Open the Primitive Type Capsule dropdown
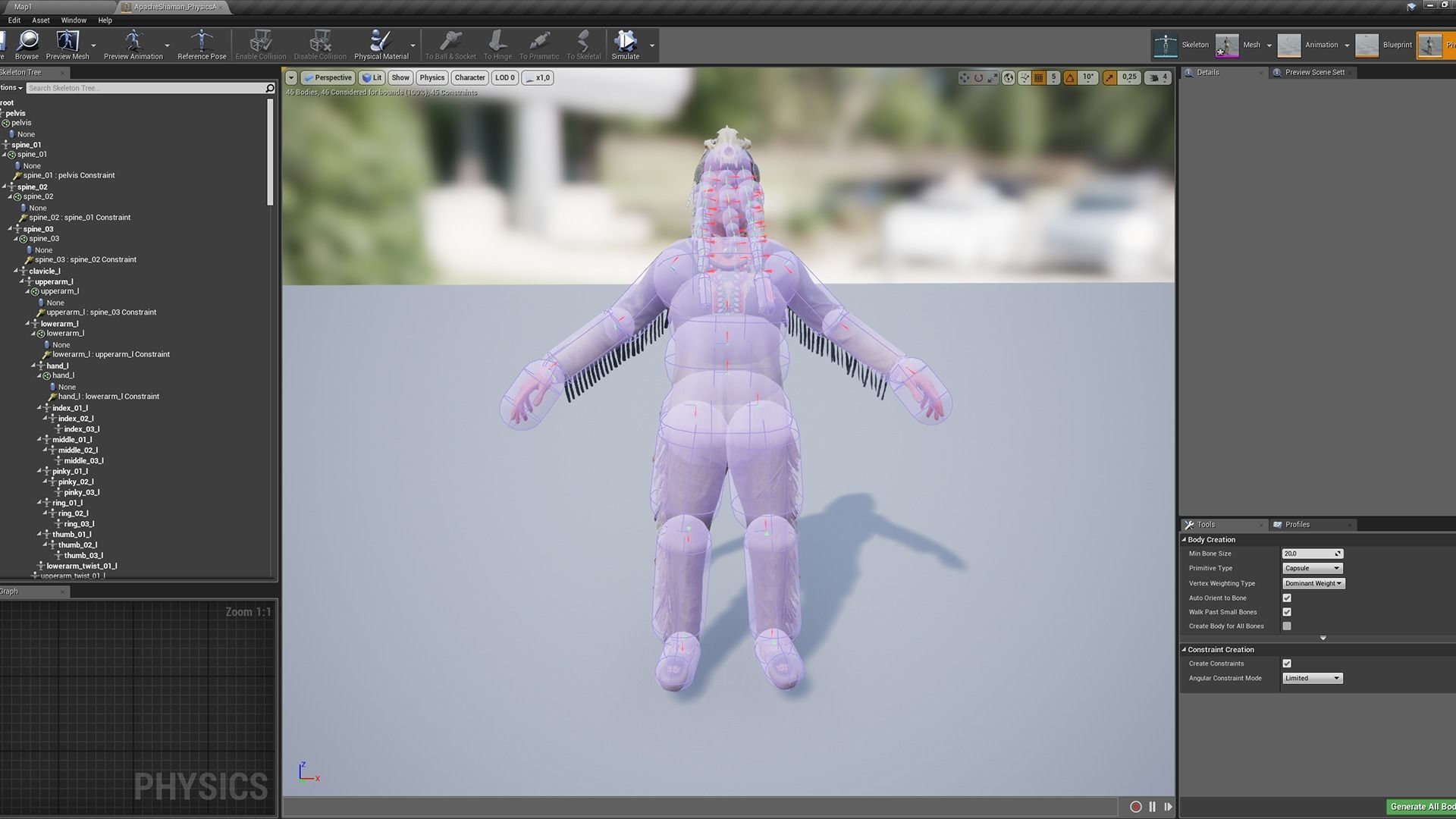Image resolution: width=1456 pixels, height=819 pixels. coord(1313,568)
